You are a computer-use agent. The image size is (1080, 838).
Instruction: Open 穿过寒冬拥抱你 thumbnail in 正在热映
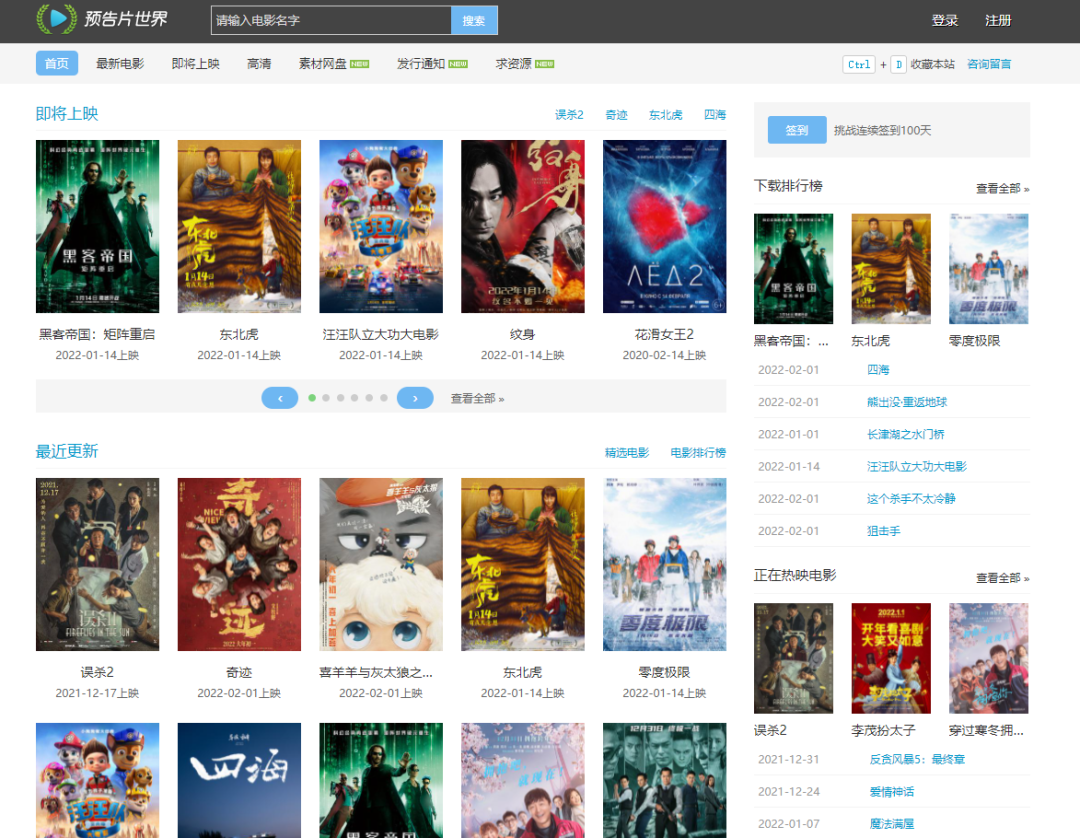(x=988, y=658)
